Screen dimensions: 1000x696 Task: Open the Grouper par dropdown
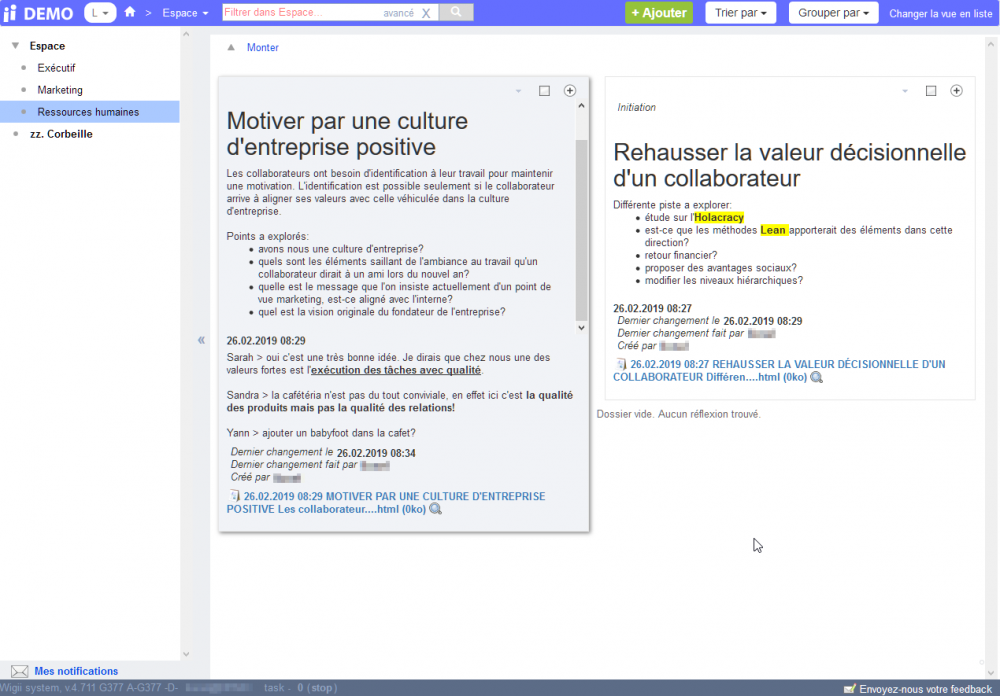pos(833,13)
